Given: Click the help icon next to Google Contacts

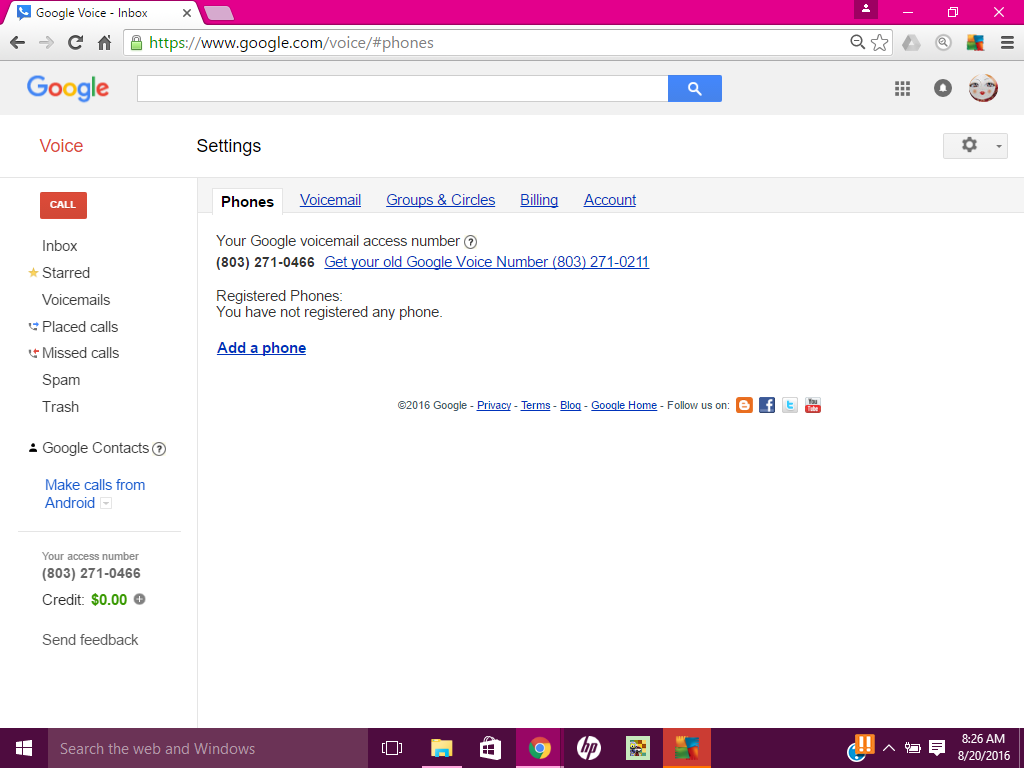Looking at the screenshot, I should tap(159, 449).
